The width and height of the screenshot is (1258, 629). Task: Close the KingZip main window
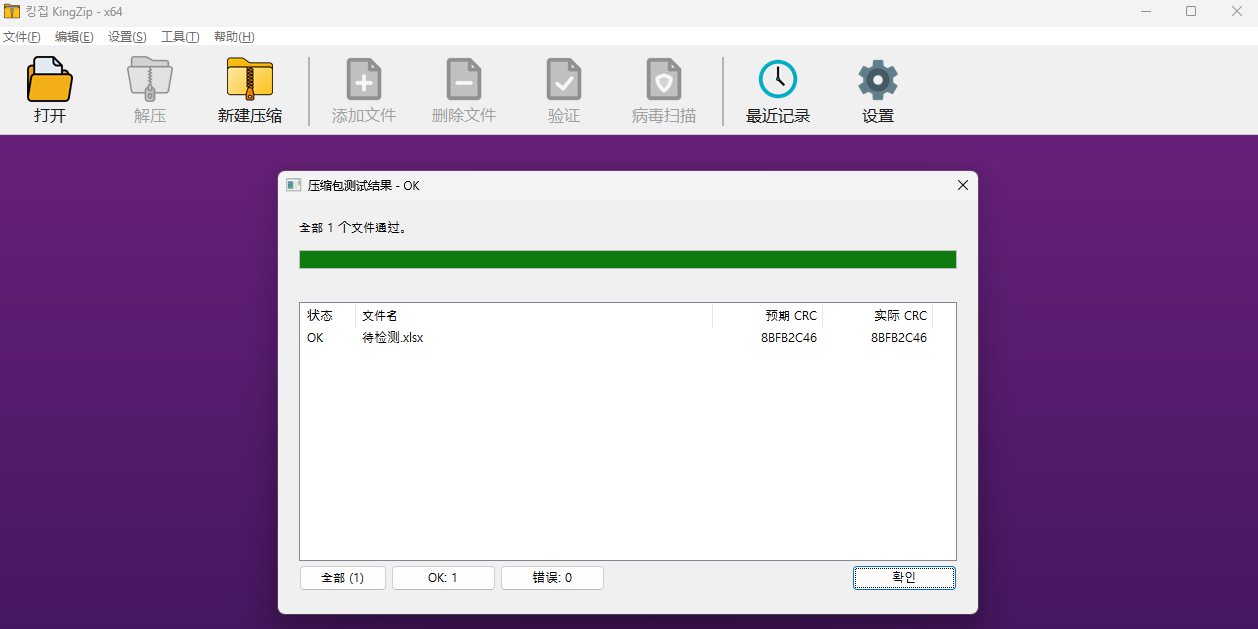(x=1237, y=11)
